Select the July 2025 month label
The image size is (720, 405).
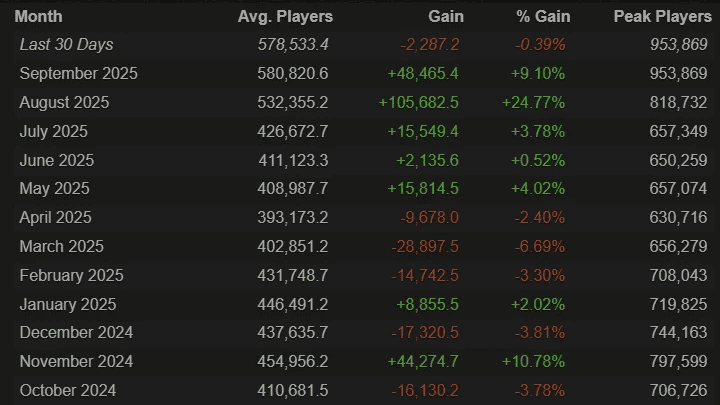click(x=53, y=132)
